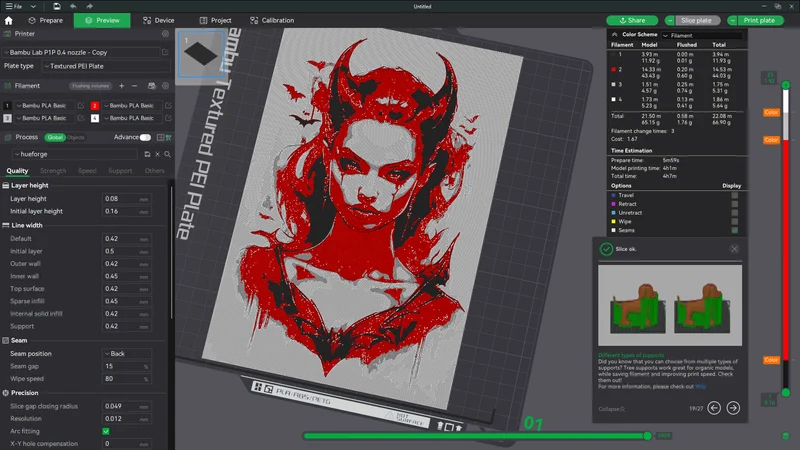Add a new filament with the plus icon

(121, 86)
